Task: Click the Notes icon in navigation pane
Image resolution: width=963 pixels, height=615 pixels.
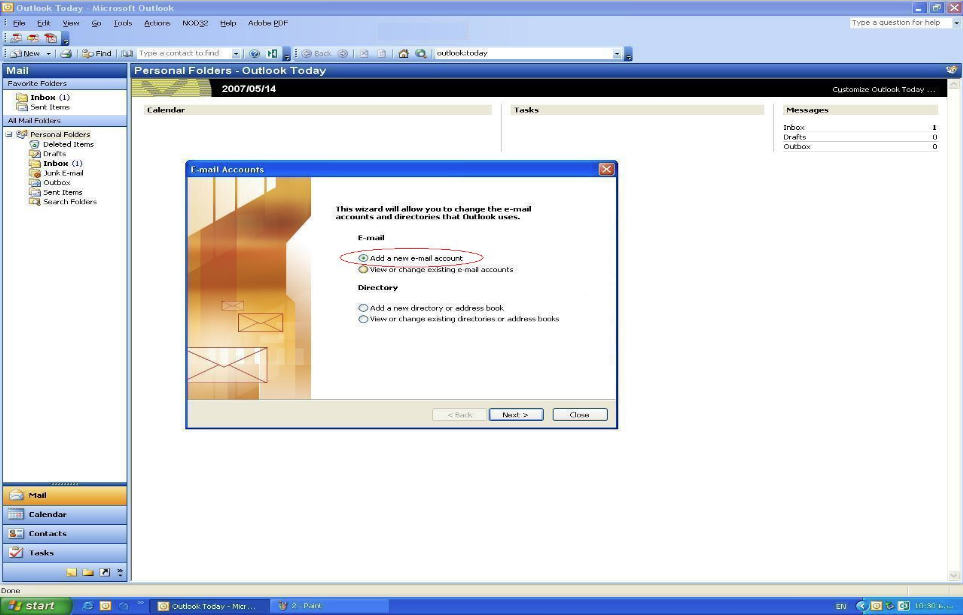Action: point(72,572)
